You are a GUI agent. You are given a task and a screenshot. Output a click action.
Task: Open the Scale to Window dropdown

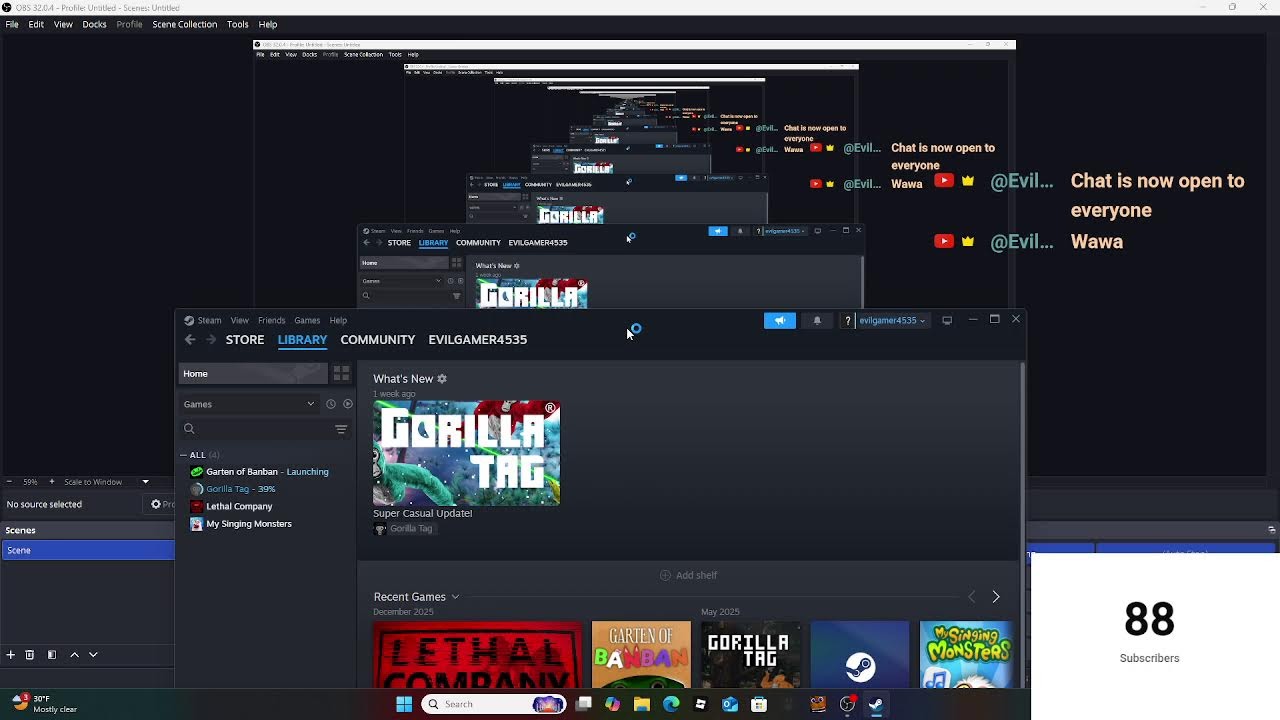pyautogui.click(x=105, y=482)
